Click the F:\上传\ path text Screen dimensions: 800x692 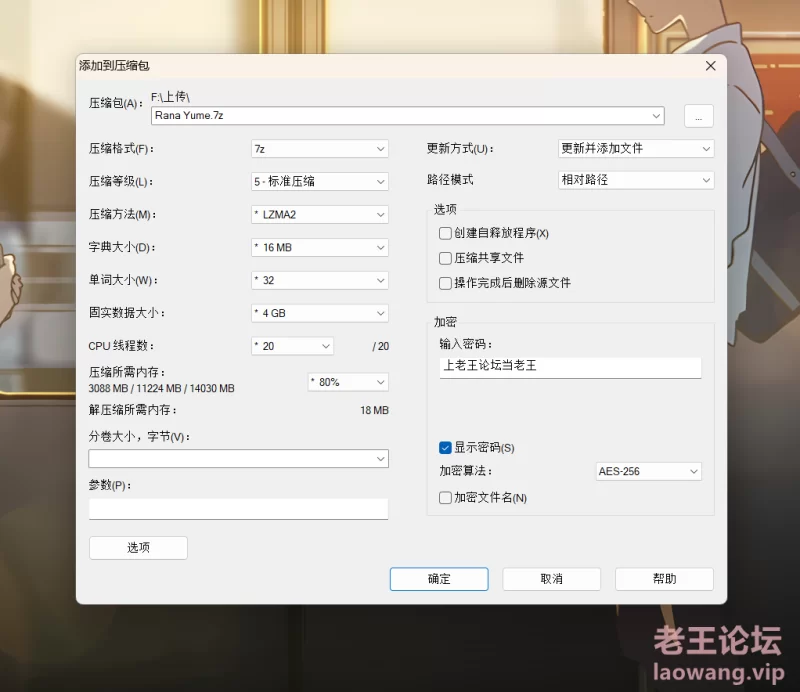pyautogui.click(x=170, y=97)
